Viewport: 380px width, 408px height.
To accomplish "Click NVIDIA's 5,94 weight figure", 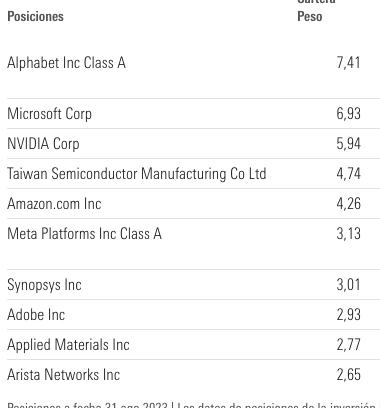I will click(x=348, y=143).
